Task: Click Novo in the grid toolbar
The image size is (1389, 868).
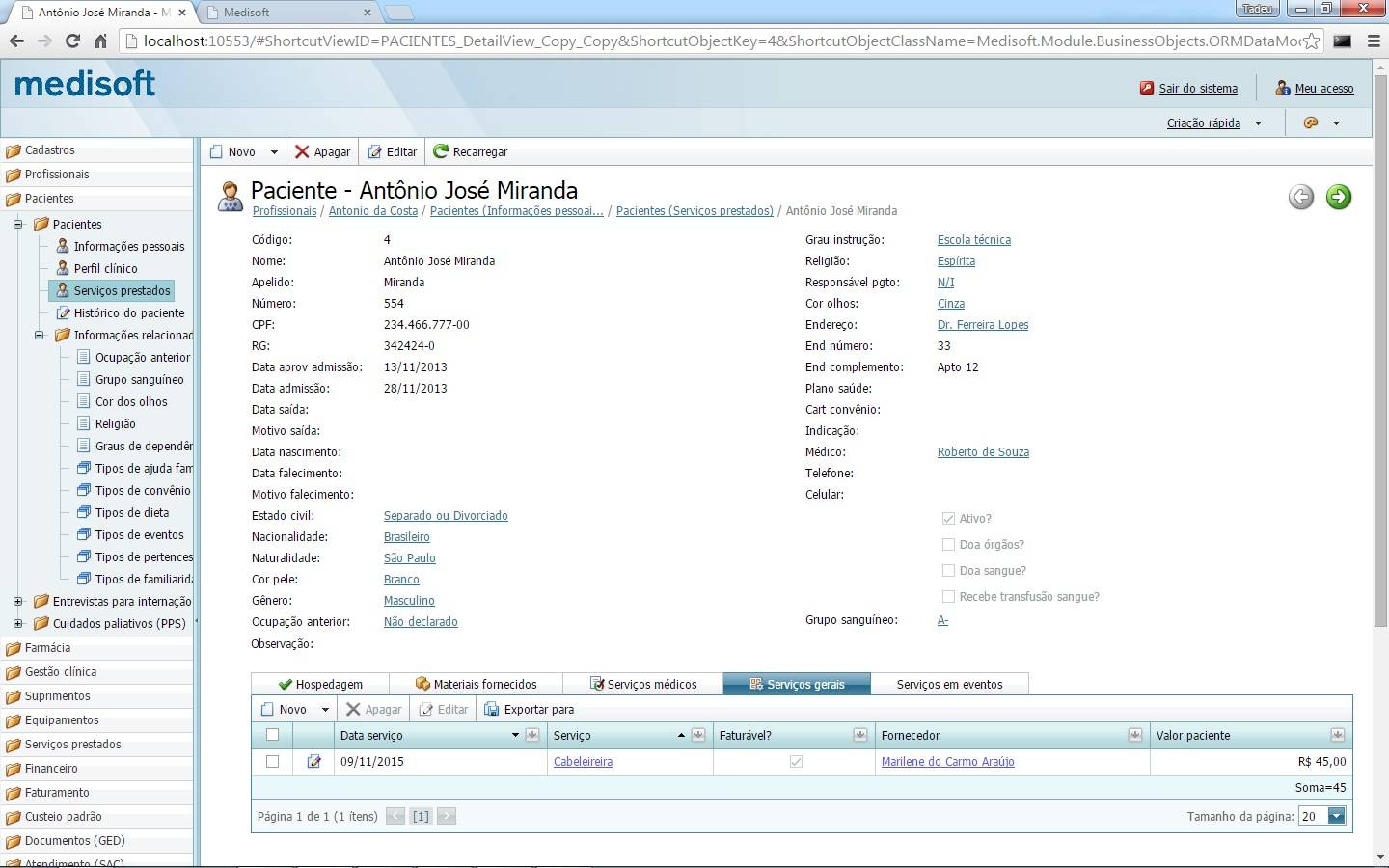Action: coord(284,709)
